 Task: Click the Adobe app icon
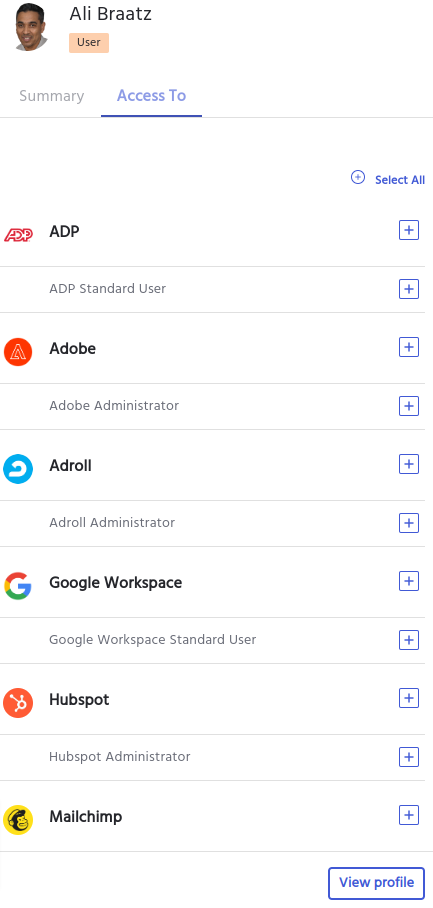[18, 352]
